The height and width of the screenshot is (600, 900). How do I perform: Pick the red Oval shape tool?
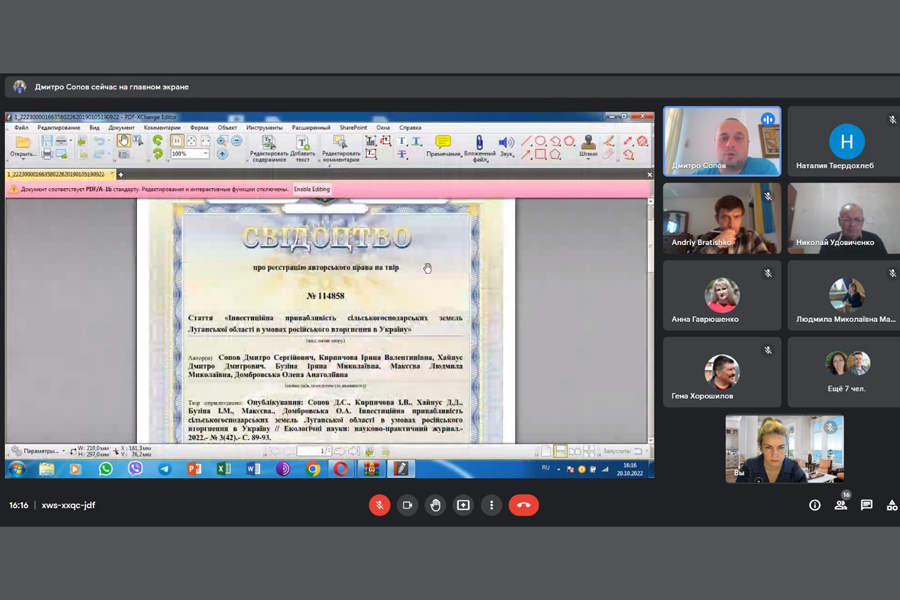coord(541,141)
